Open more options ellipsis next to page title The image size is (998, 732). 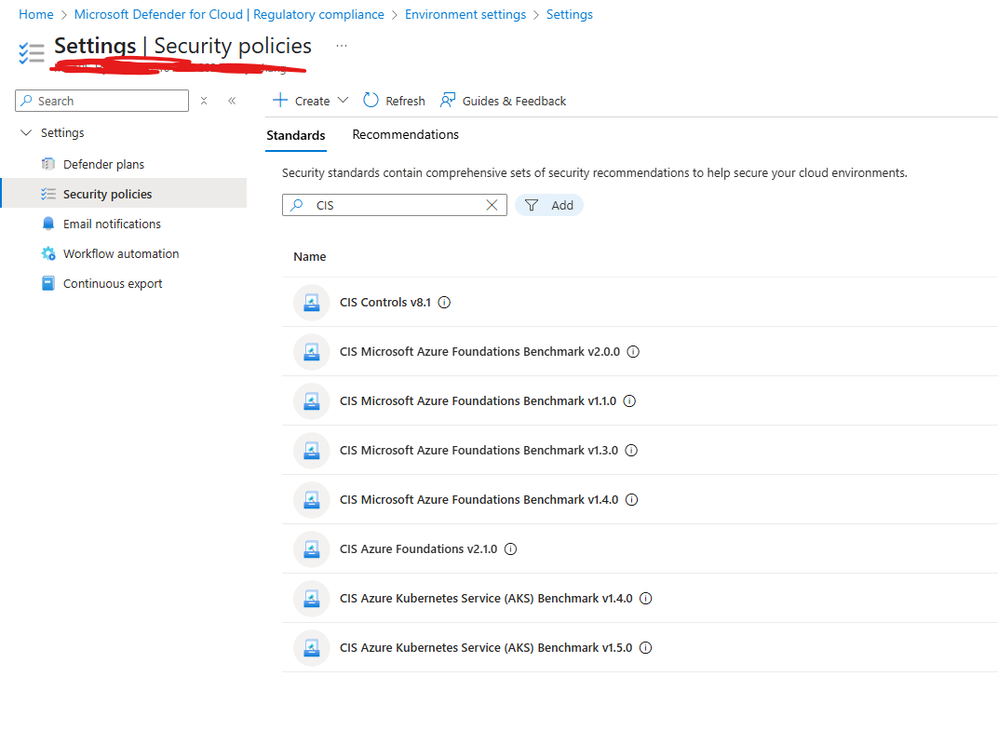pyautogui.click(x=342, y=46)
